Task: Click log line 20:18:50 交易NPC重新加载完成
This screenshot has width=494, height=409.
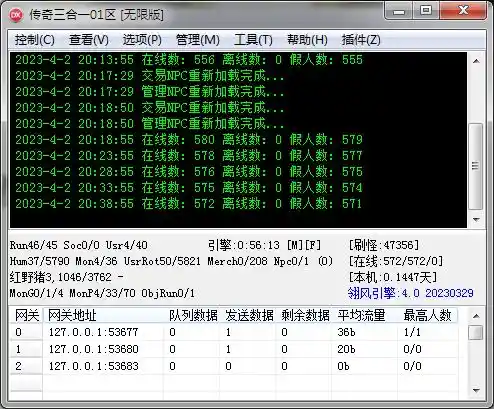Action: [x=150, y=108]
